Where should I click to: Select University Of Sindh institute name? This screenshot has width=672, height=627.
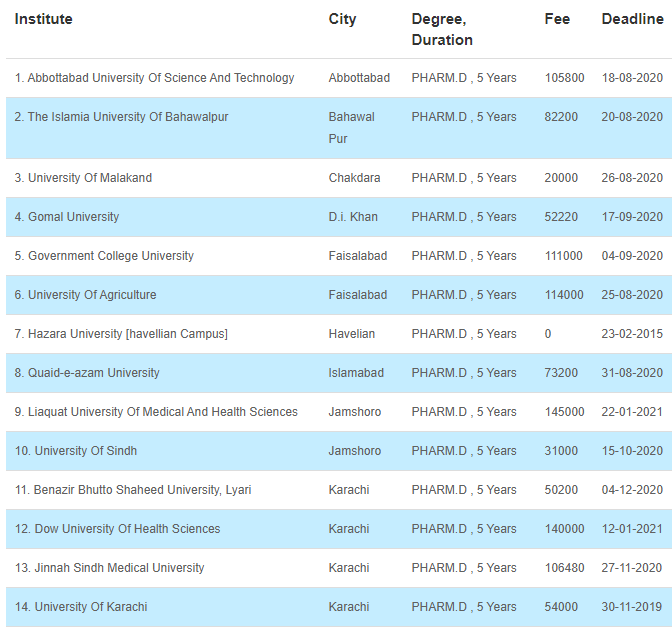coord(86,450)
